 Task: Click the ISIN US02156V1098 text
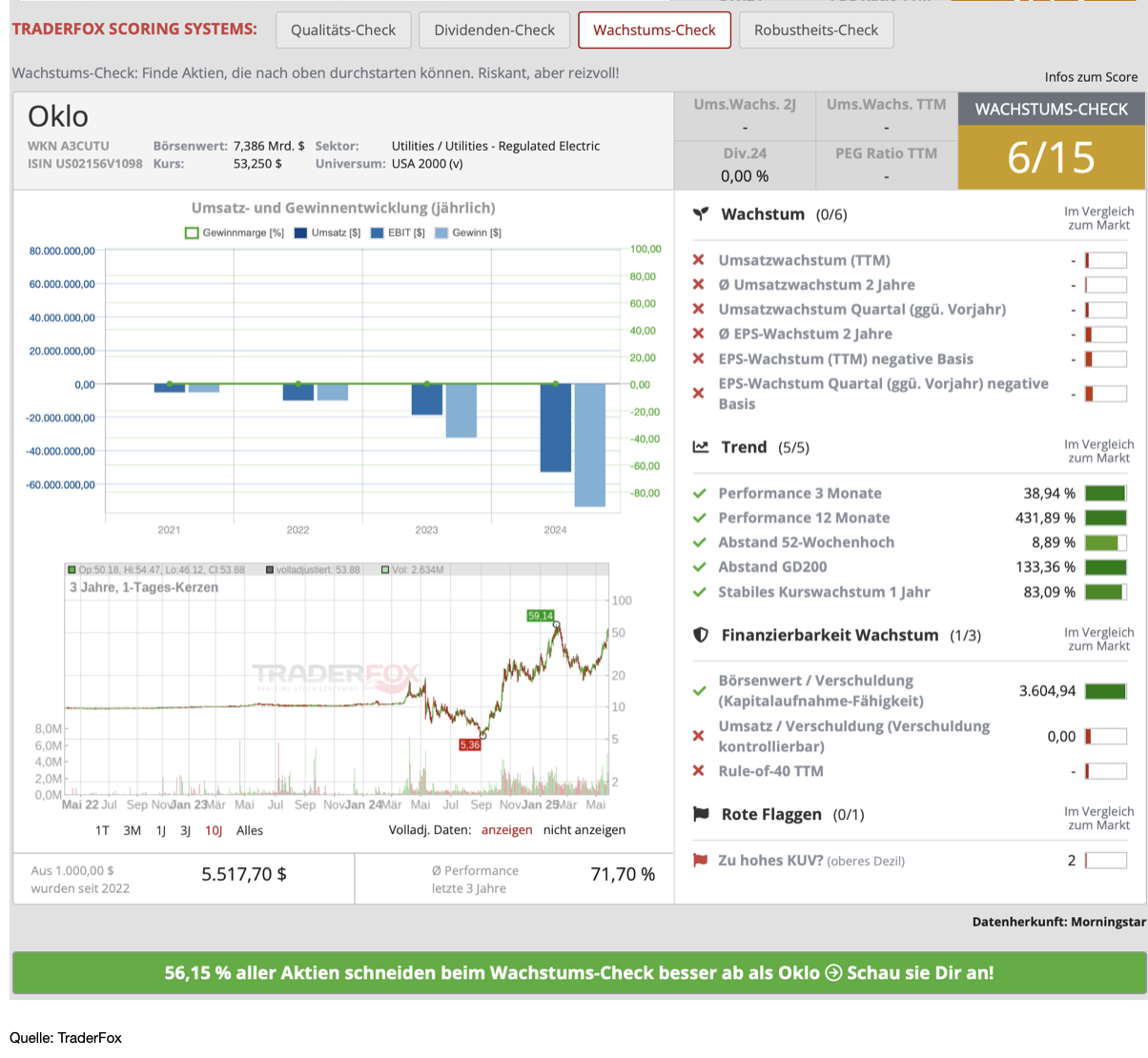pyautogui.click(x=85, y=164)
